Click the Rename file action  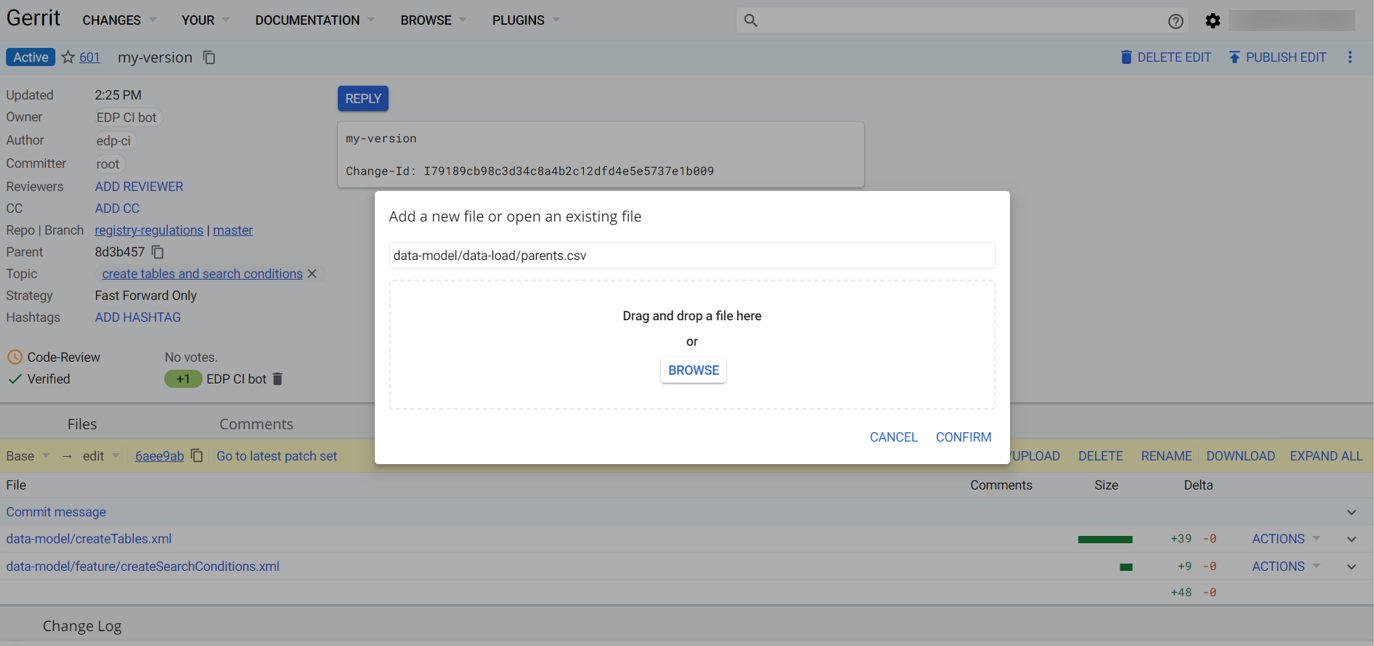[x=1166, y=455]
